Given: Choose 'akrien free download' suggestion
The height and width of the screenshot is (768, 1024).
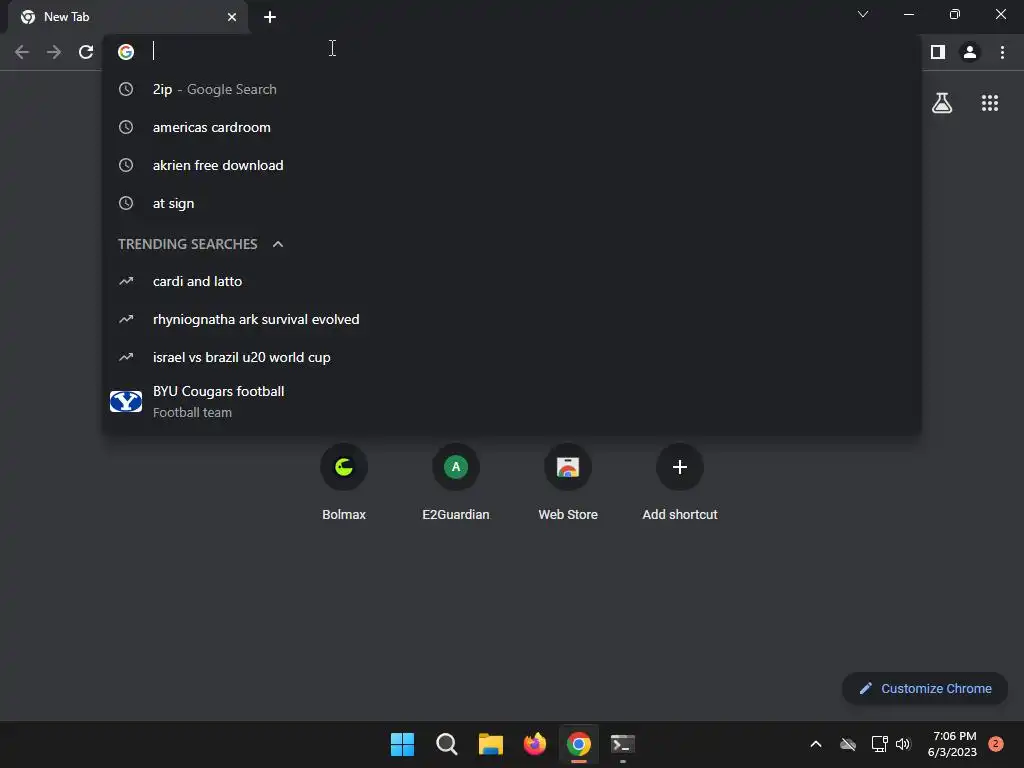Looking at the screenshot, I should point(512,165).
